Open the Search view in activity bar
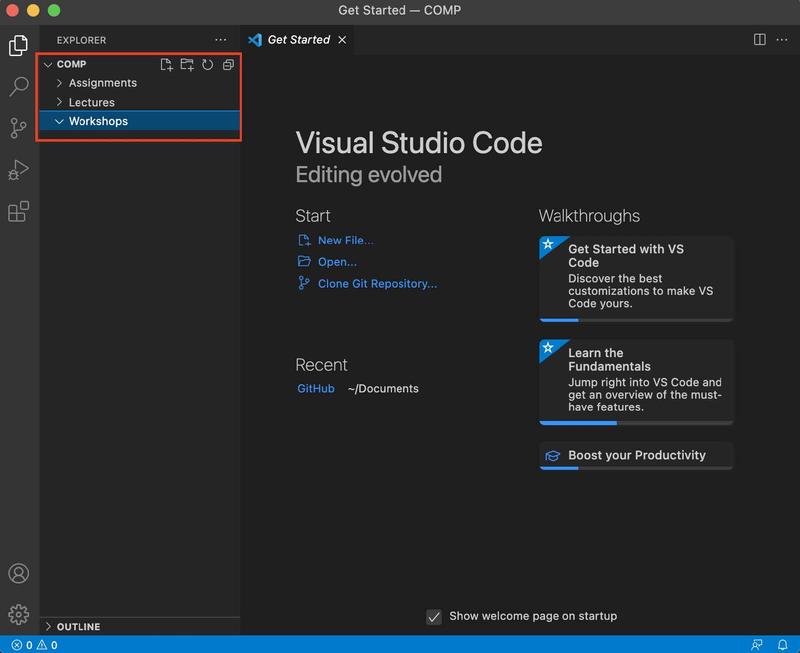Screen dimensions: 800x653 pyautogui.click(x=18, y=87)
